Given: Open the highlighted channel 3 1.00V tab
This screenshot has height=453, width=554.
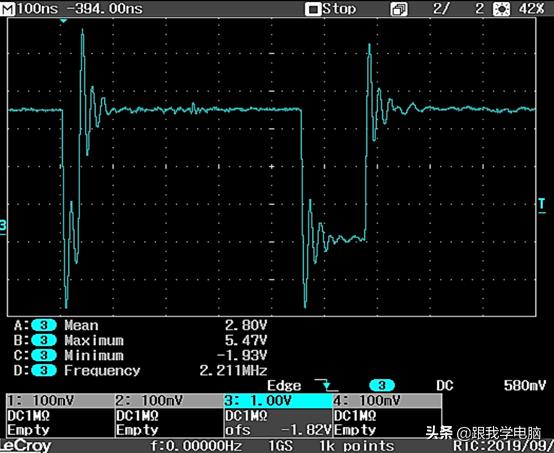Looking at the screenshot, I should coord(278,401).
